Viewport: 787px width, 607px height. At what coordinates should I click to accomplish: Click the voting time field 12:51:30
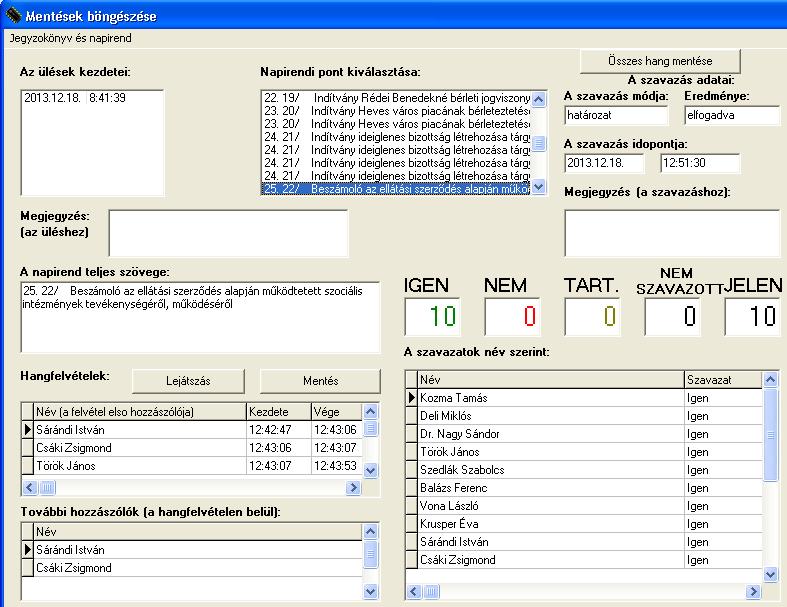(x=700, y=163)
